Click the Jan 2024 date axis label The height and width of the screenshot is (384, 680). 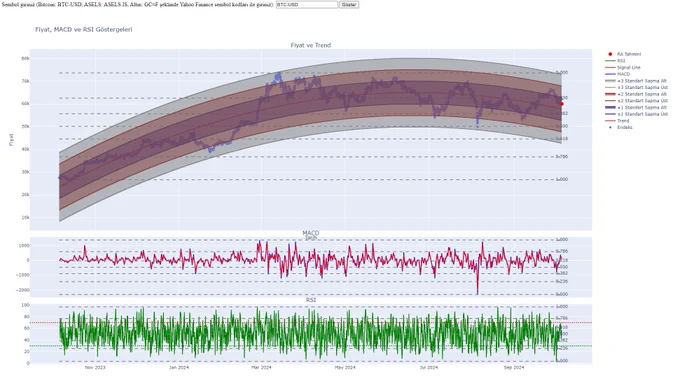179,368
